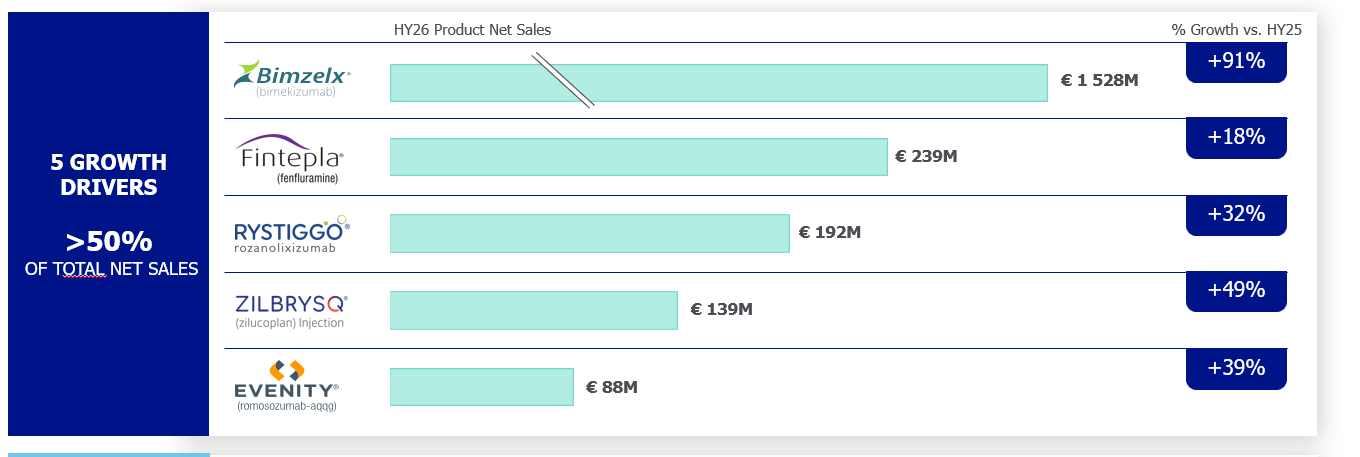
Task: Select the 'HY26 Product Net Sales' column header
Action: 472,30
